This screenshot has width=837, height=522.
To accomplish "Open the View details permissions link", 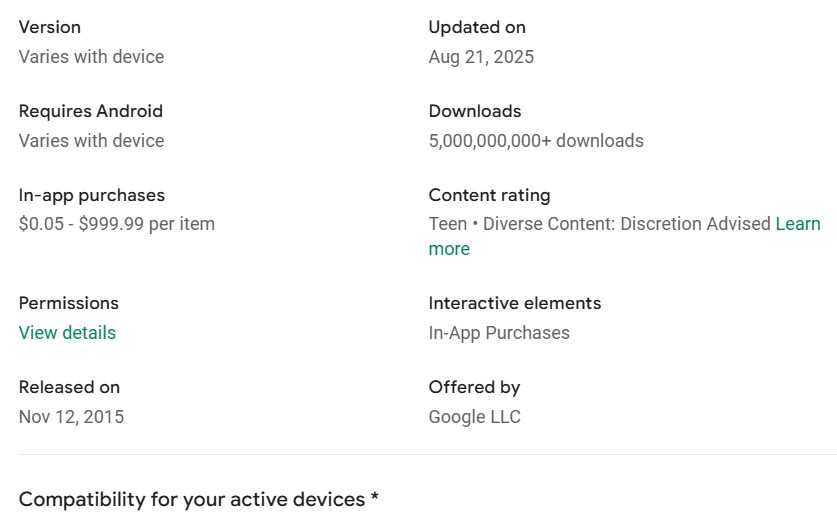I will click(x=67, y=333).
